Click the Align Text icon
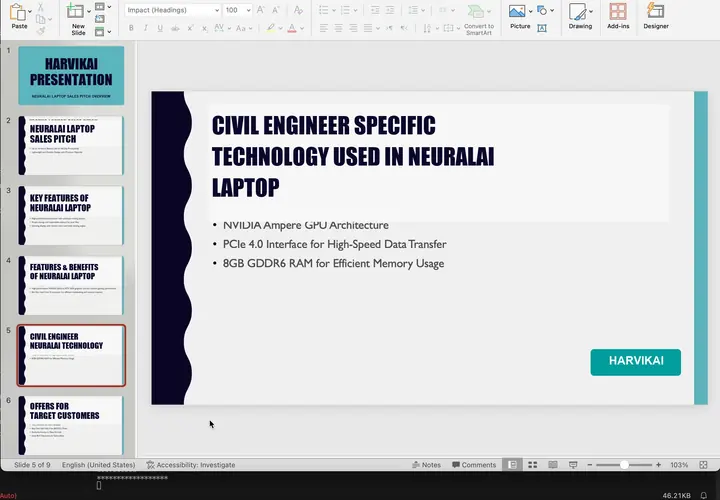This screenshot has width=720, height=500. coord(451,28)
